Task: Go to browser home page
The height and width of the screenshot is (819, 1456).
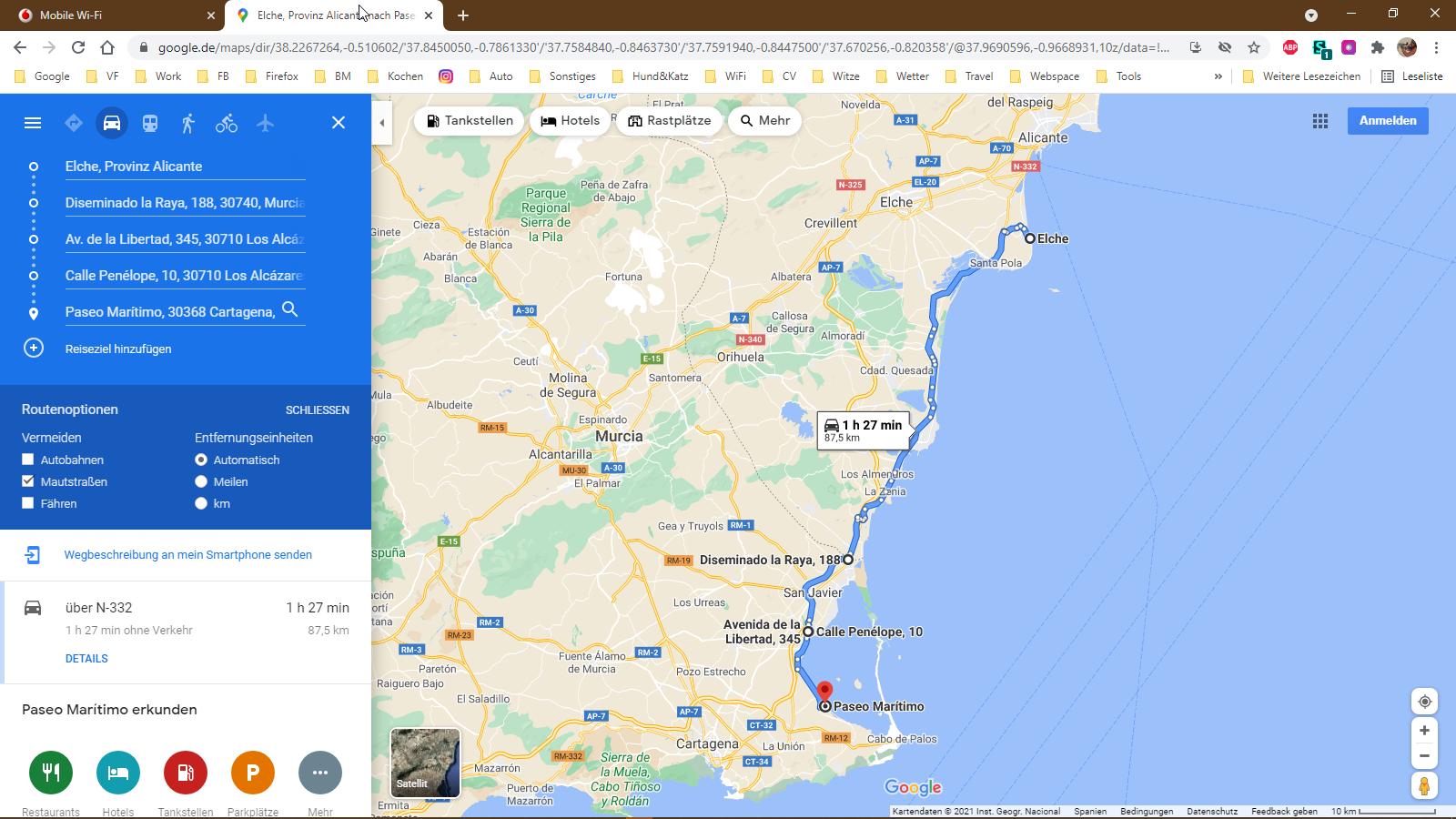Action: [107, 47]
